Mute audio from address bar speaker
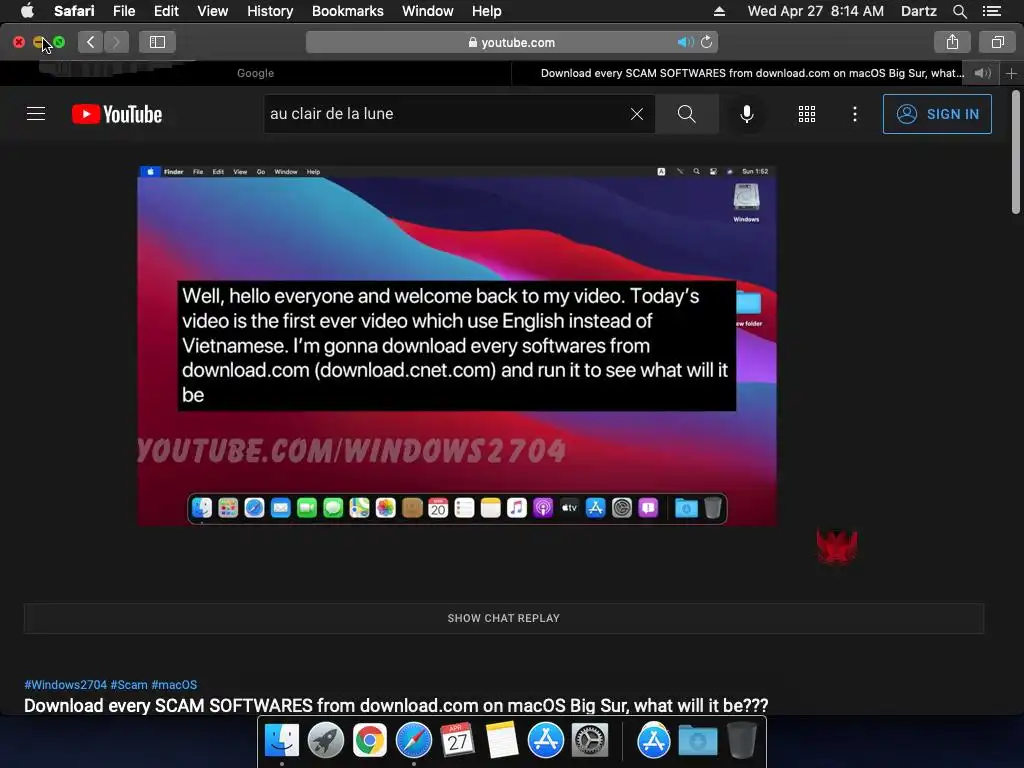 685,42
